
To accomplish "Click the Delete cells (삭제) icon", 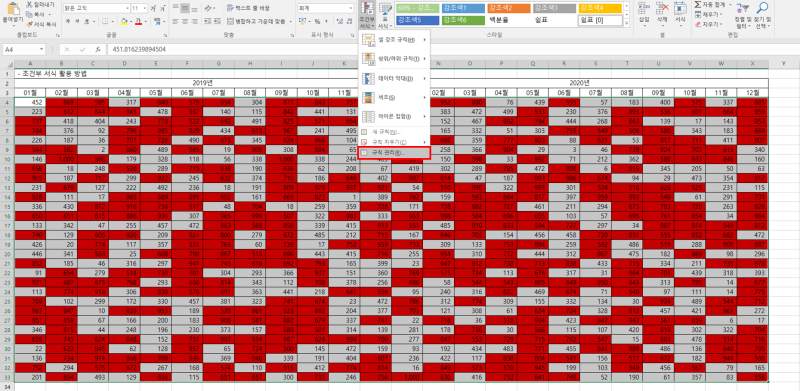I will (x=662, y=8).
